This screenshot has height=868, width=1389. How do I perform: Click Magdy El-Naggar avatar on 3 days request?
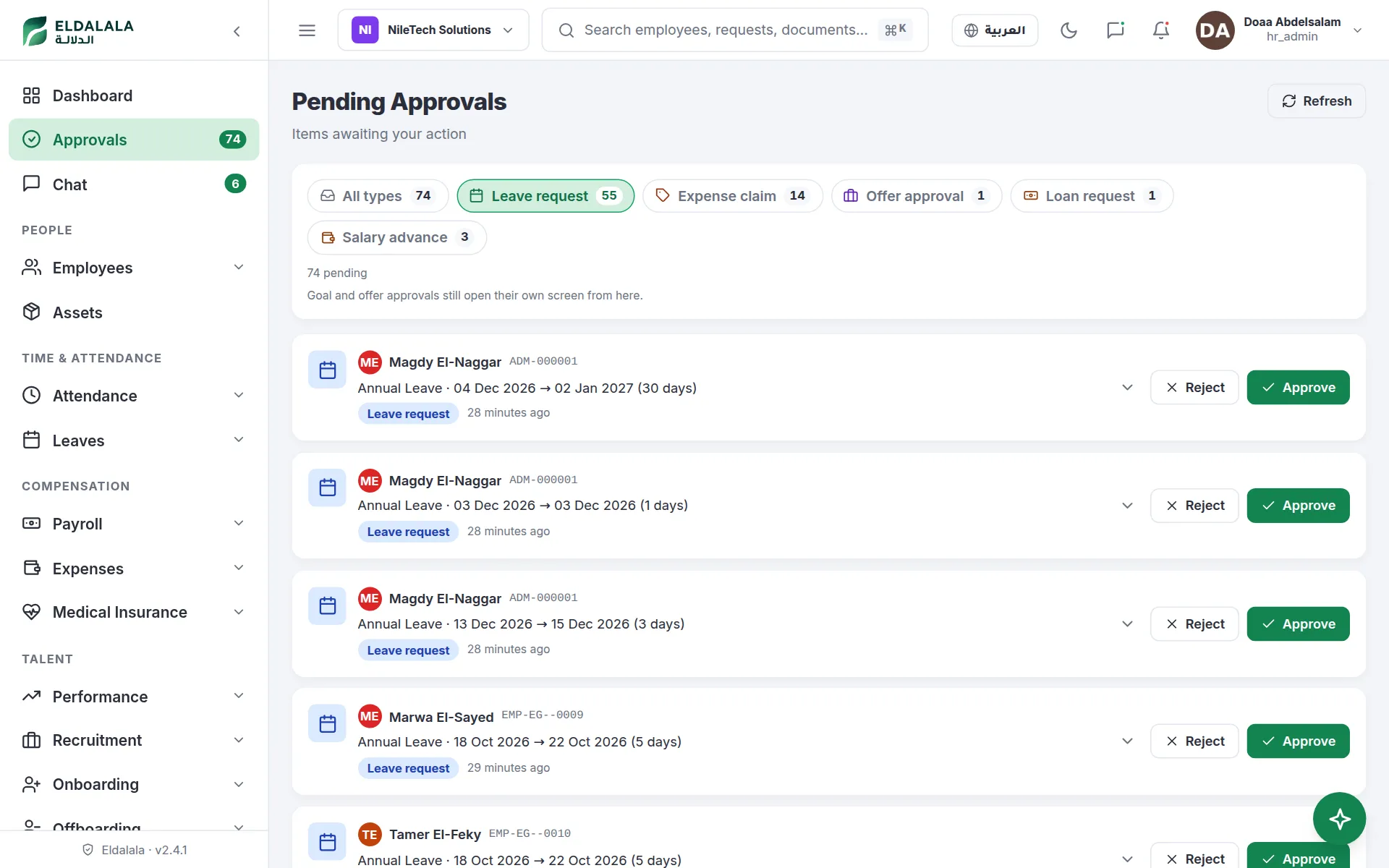[x=370, y=599]
